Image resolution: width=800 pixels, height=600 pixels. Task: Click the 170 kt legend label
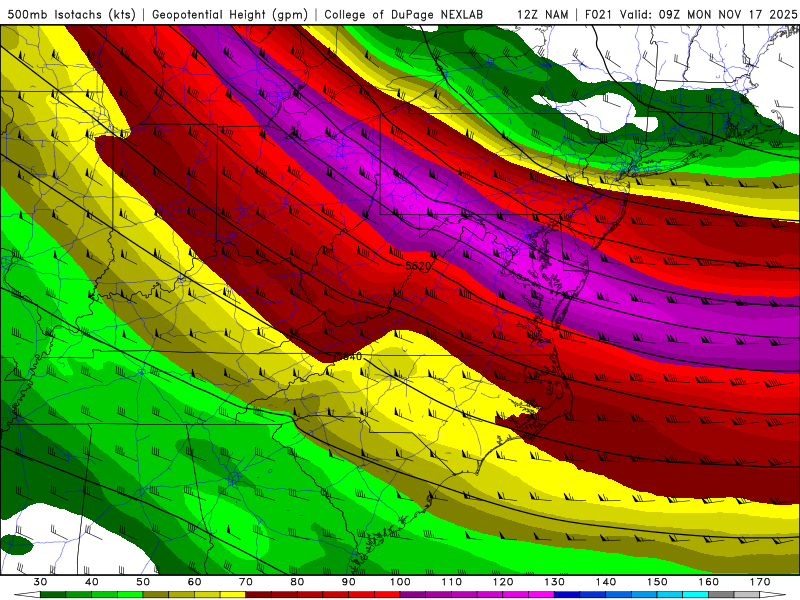click(x=760, y=582)
